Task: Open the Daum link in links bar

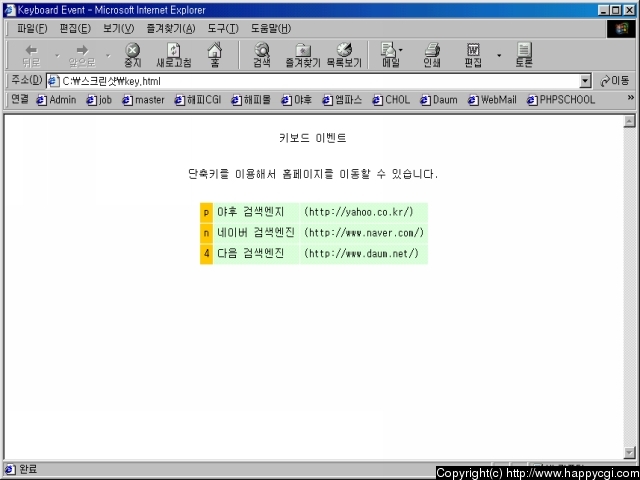Action: [x=439, y=100]
